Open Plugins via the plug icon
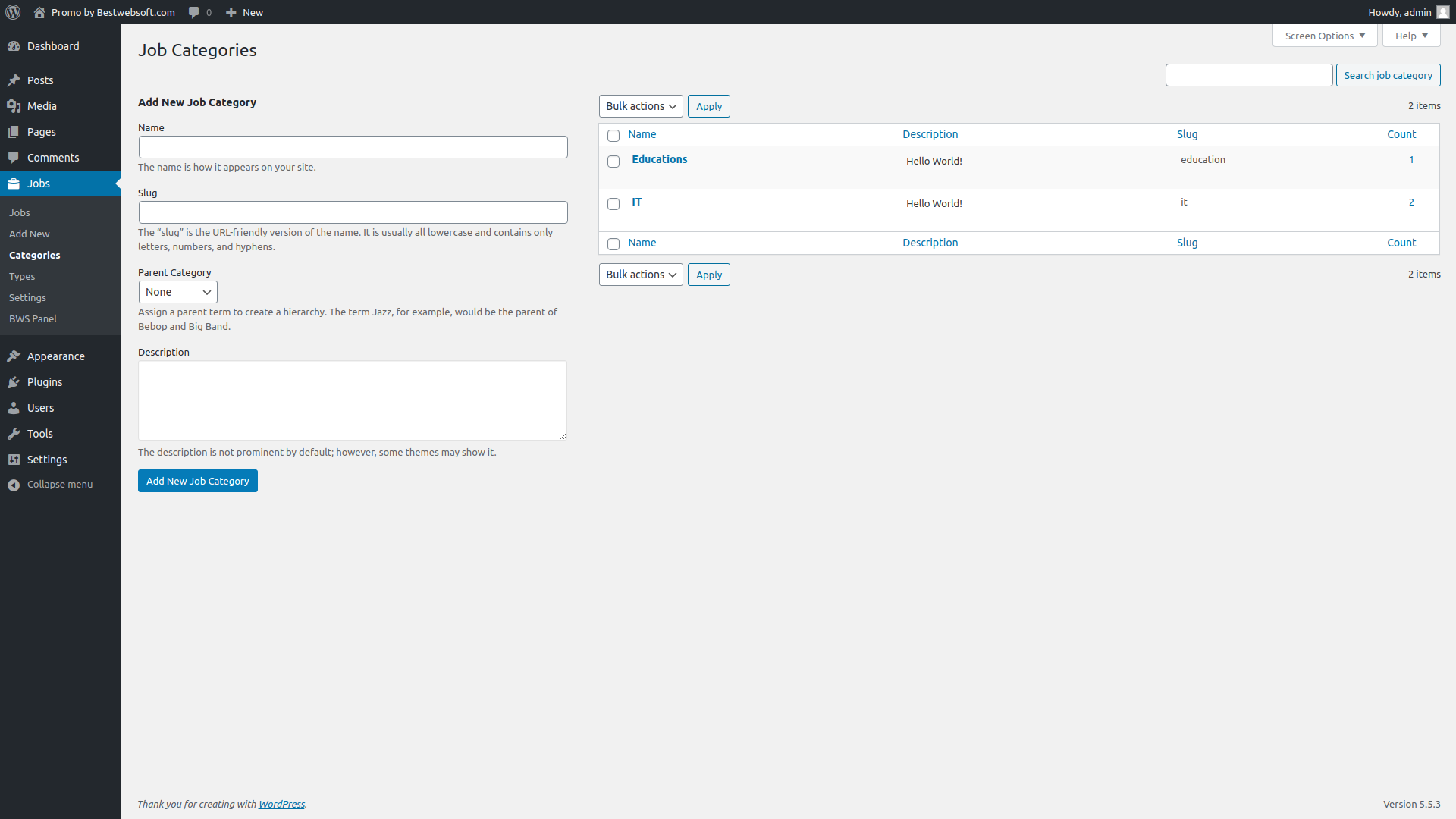Screen dimensions: 1456x819 [14, 382]
